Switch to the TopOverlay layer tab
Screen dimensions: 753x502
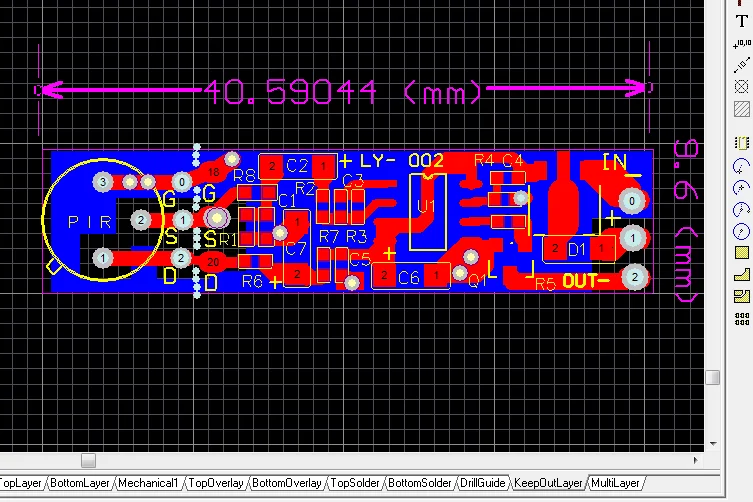pyautogui.click(x=217, y=483)
